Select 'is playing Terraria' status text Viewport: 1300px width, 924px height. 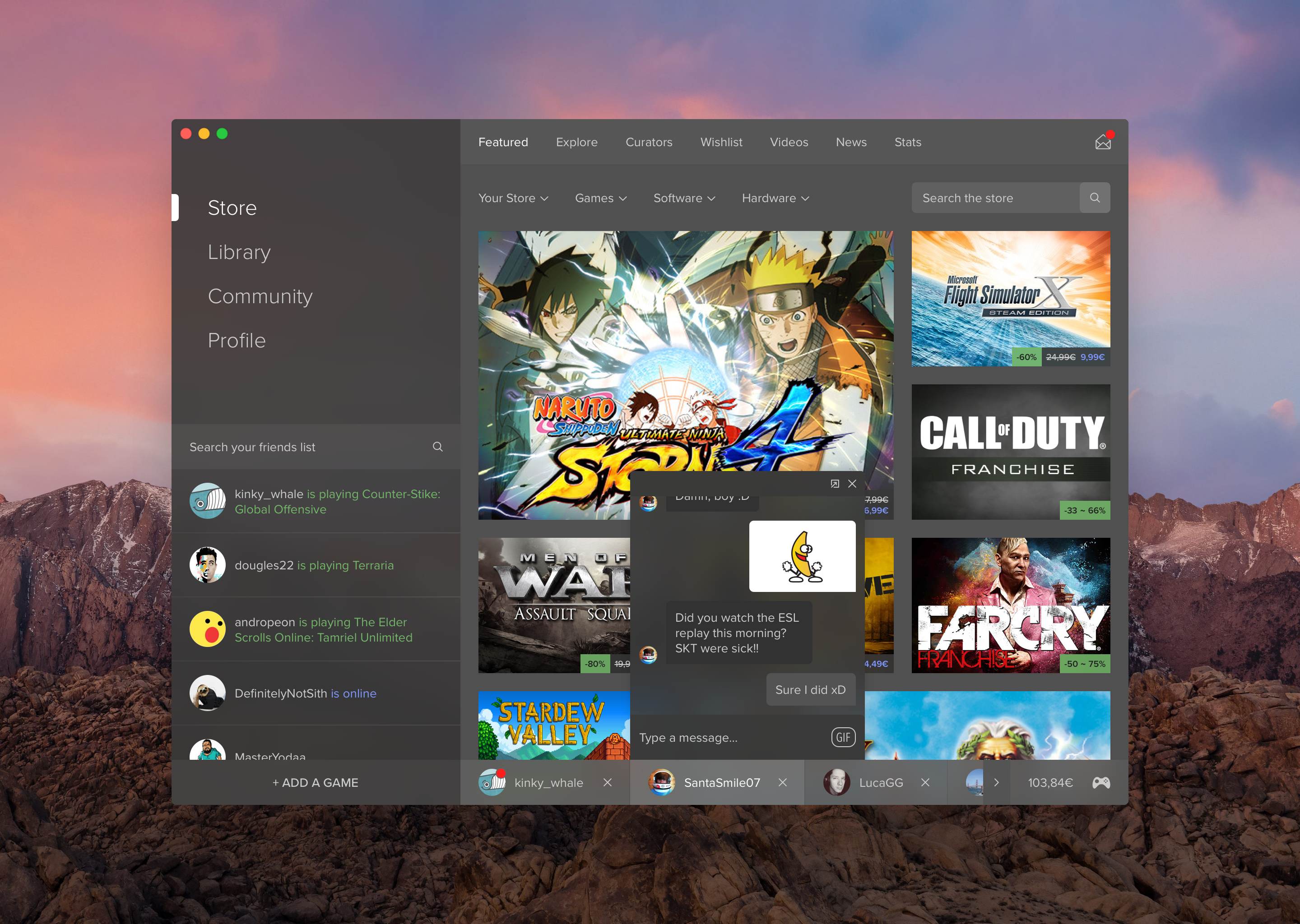click(345, 565)
